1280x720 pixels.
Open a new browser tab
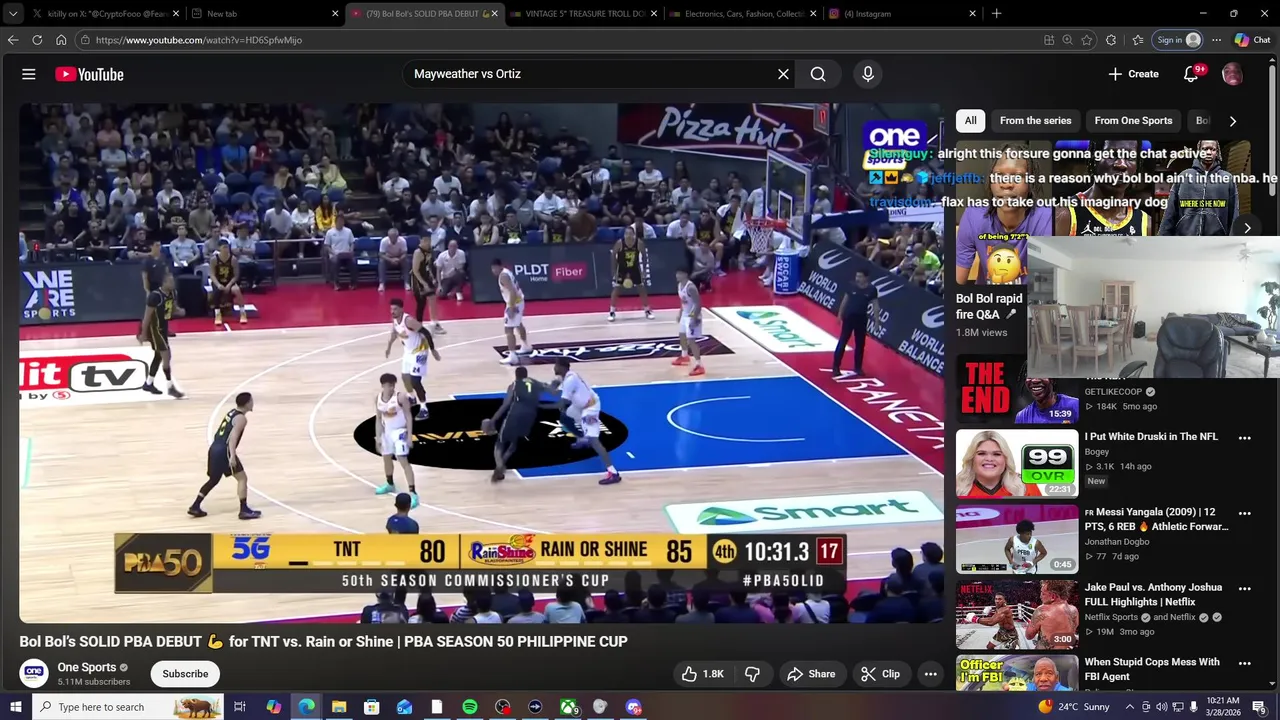click(996, 14)
